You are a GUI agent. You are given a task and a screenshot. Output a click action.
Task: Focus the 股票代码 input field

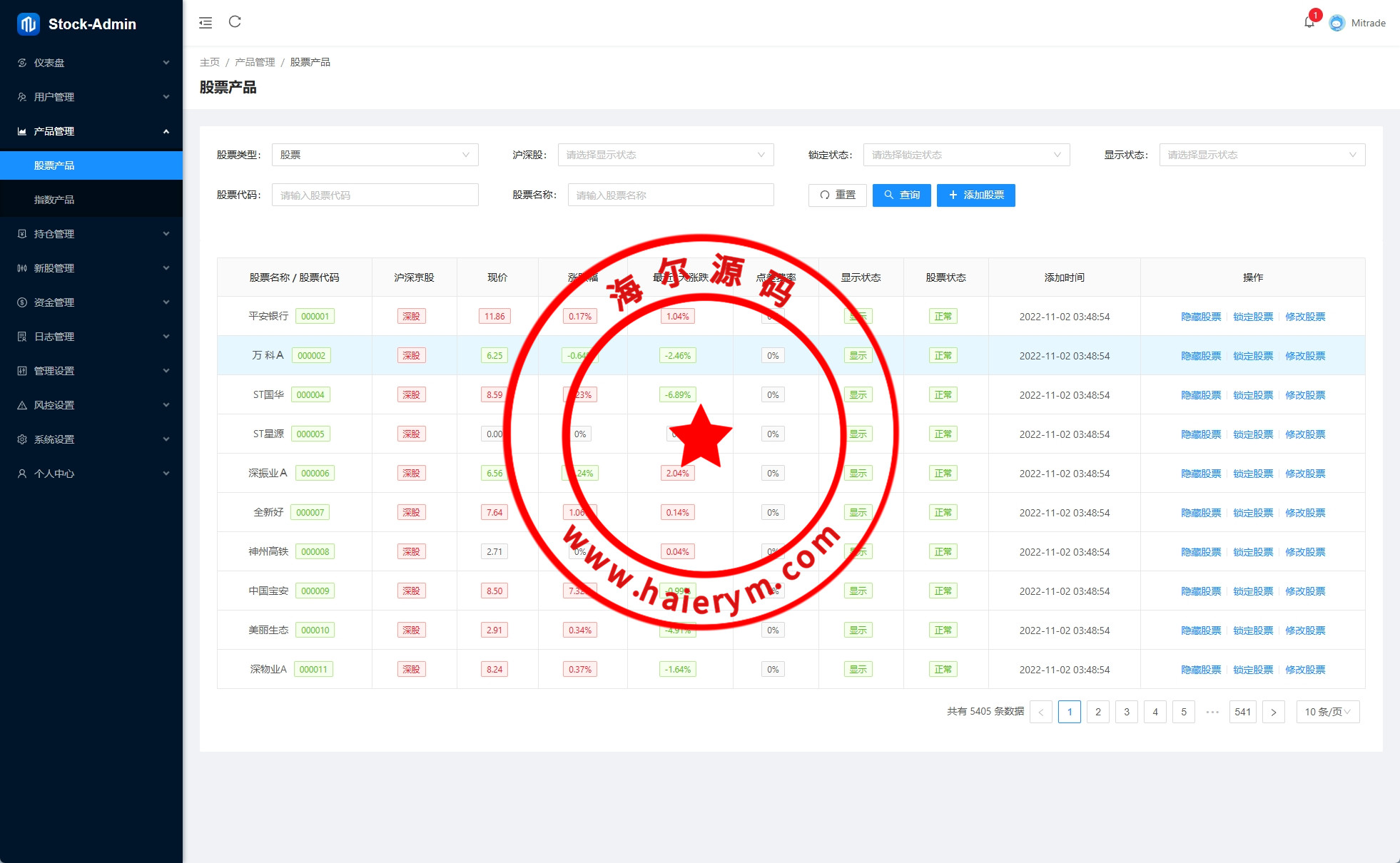click(375, 195)
